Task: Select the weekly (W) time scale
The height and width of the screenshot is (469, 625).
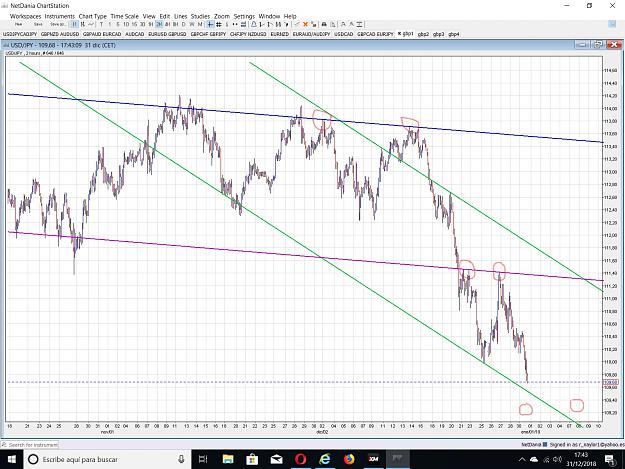Action: tap(192, 24)
